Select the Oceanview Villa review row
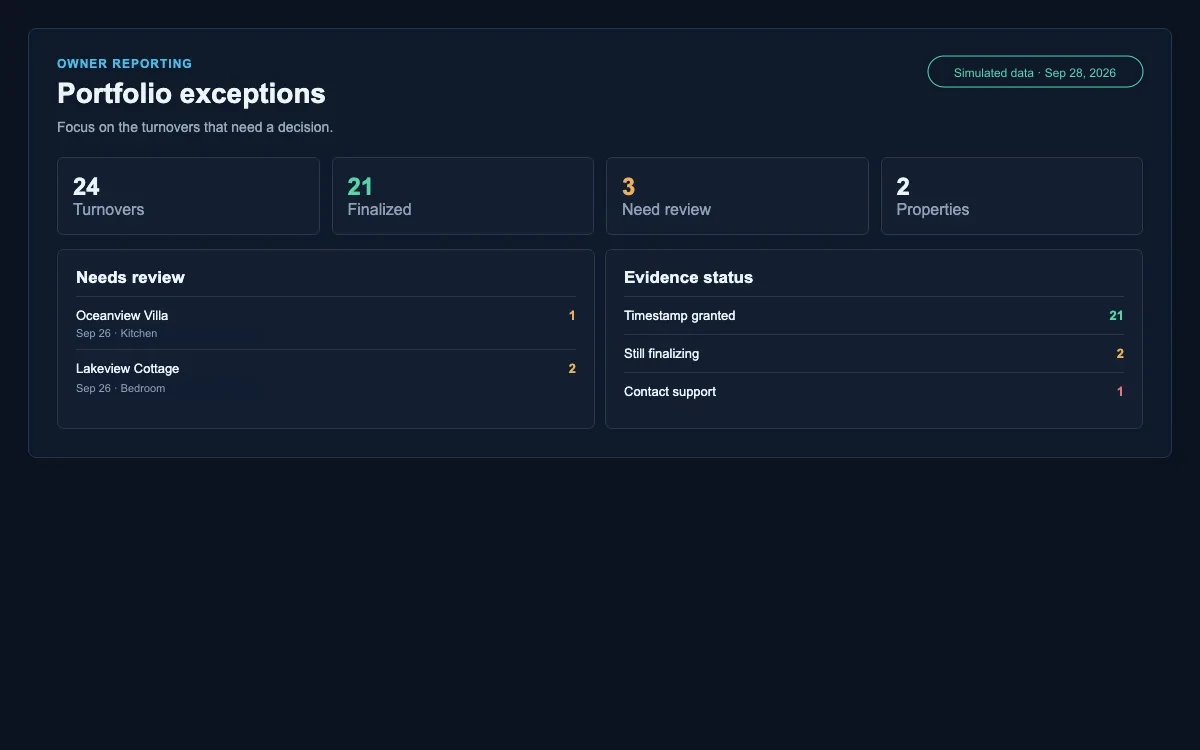Viewport: 1200px width, 750px height. click(326, 323)
